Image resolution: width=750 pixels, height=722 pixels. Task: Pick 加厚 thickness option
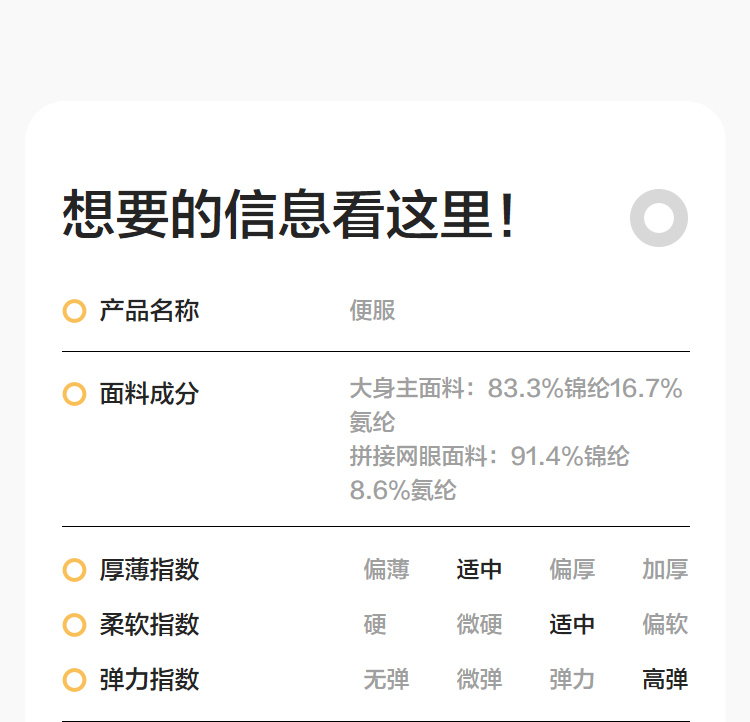point(665,570)
